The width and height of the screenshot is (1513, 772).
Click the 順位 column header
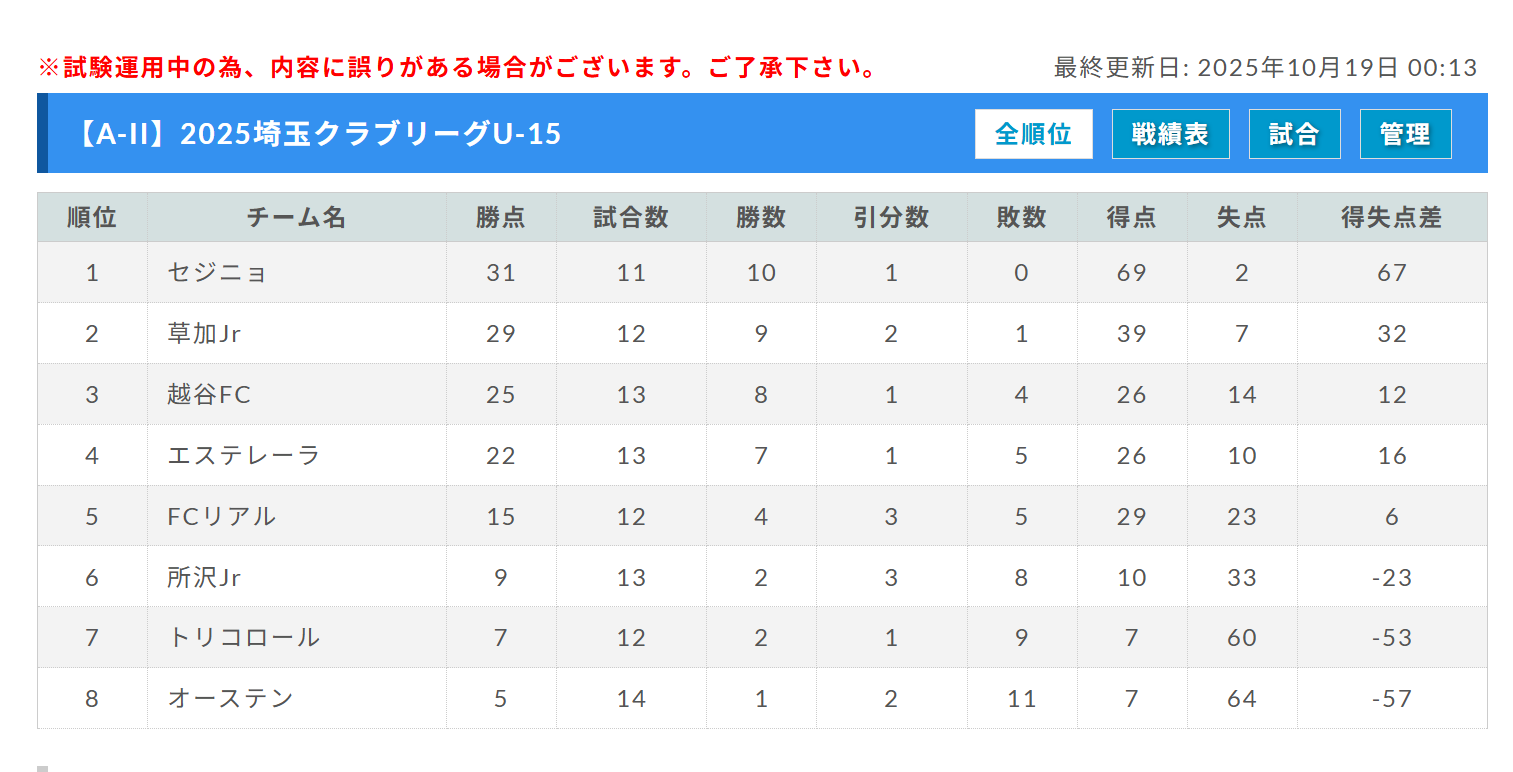click(92, 217)
